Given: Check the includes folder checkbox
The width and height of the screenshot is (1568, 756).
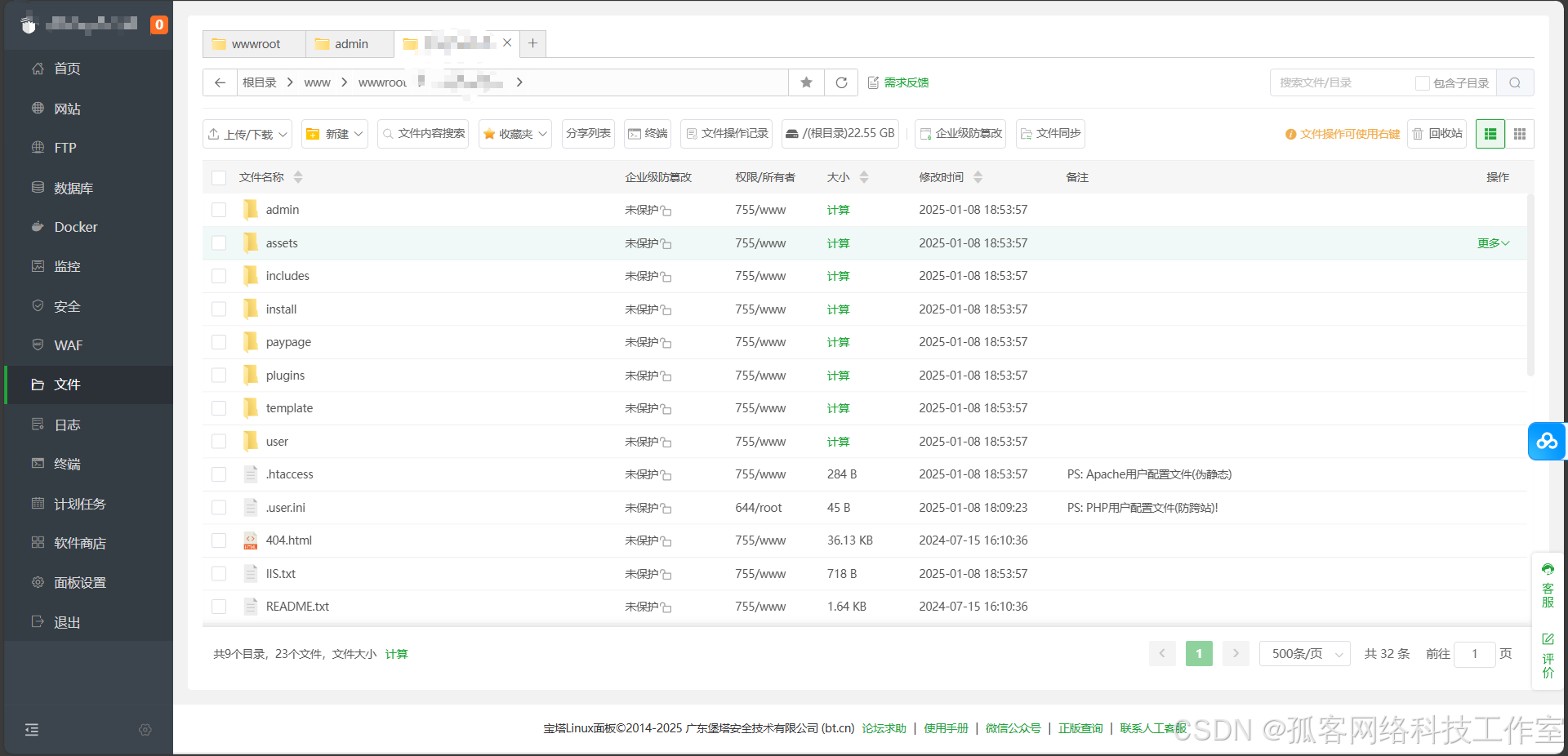Looking at the screenshot, I should (219, 276).
